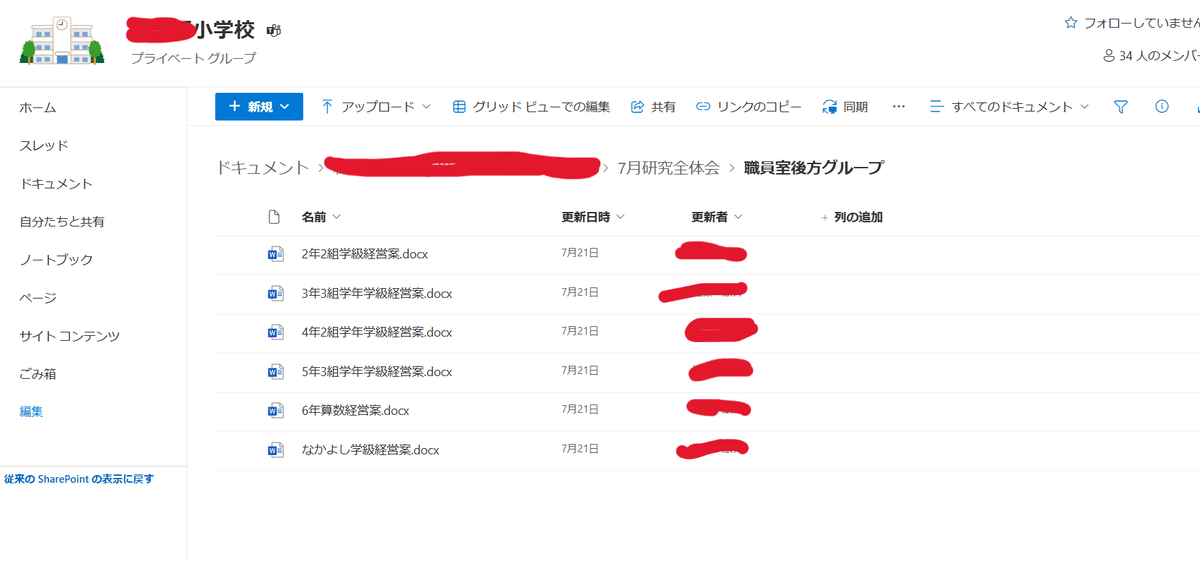Click the 7月研究全体会 breadcrumb
The width and height of the screenshot is (1200, 561).
coord(668,168)
